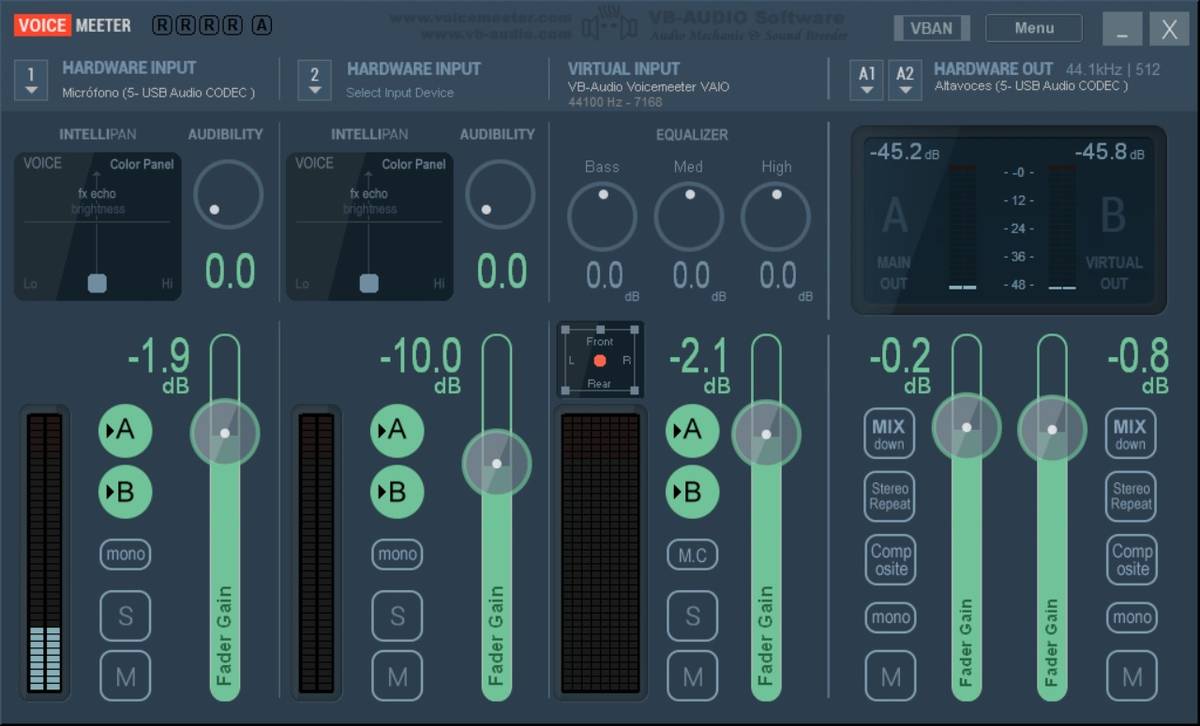Toggle bus B routing on Hardware Input 1
Image resolution: width=1200 pixels, height=726 pixels.
[x=125, y=491]
